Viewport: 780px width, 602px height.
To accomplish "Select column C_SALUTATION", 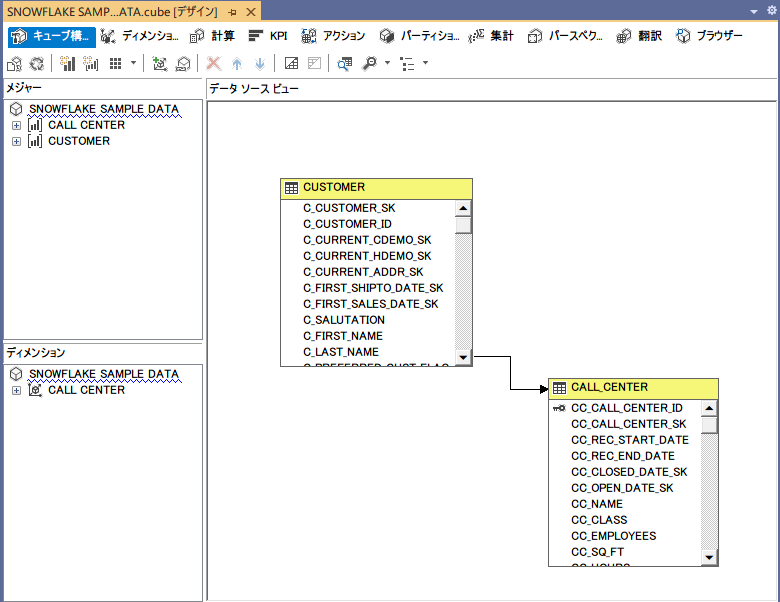I will 344,320.
